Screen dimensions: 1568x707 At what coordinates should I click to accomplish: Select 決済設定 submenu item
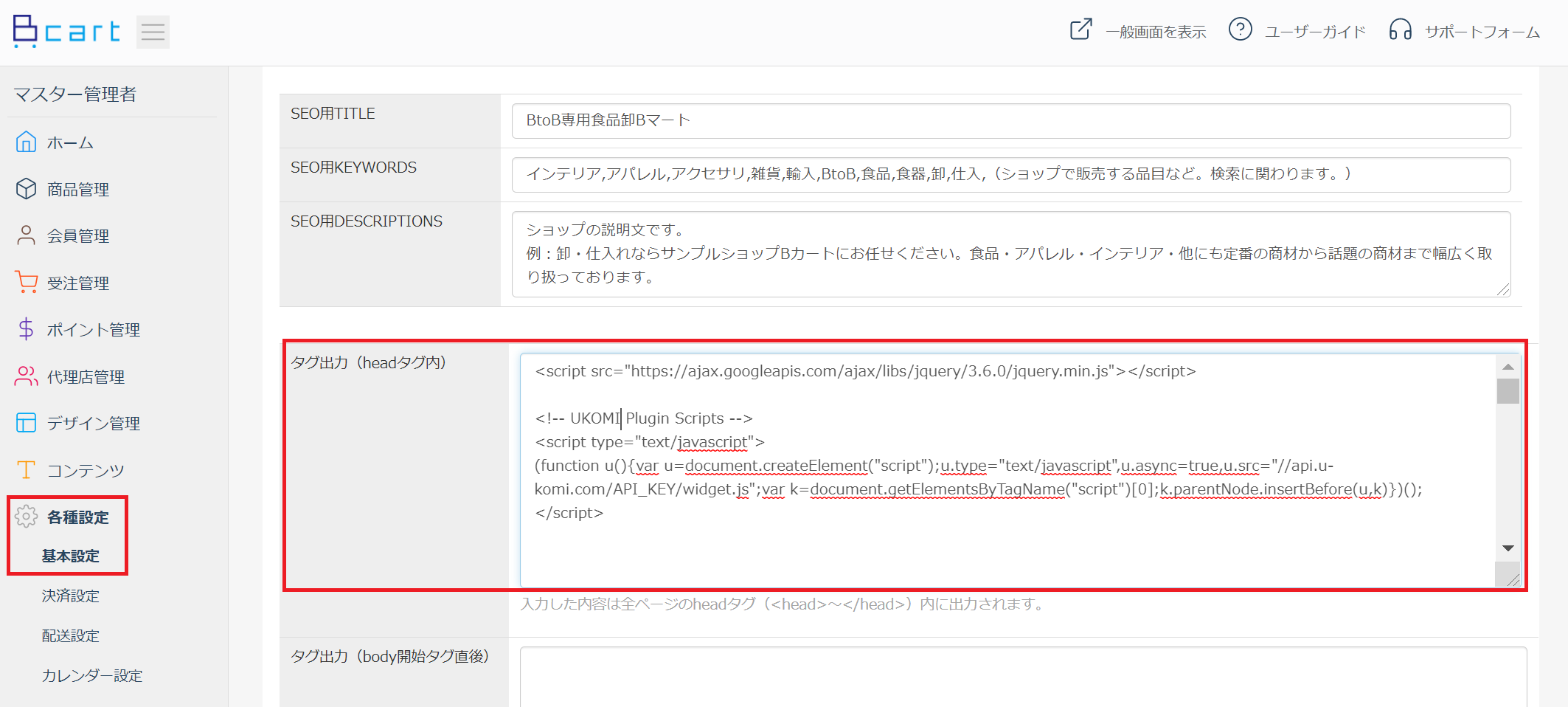coord(70,596)
